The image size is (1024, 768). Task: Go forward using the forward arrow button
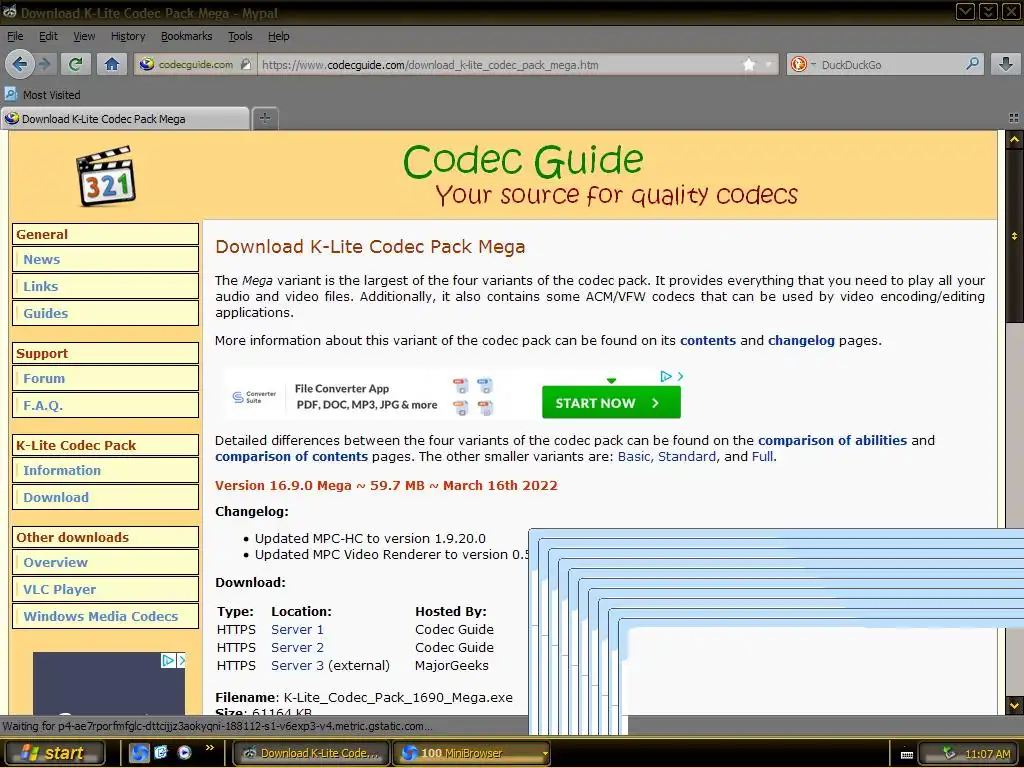coord(44,64)
